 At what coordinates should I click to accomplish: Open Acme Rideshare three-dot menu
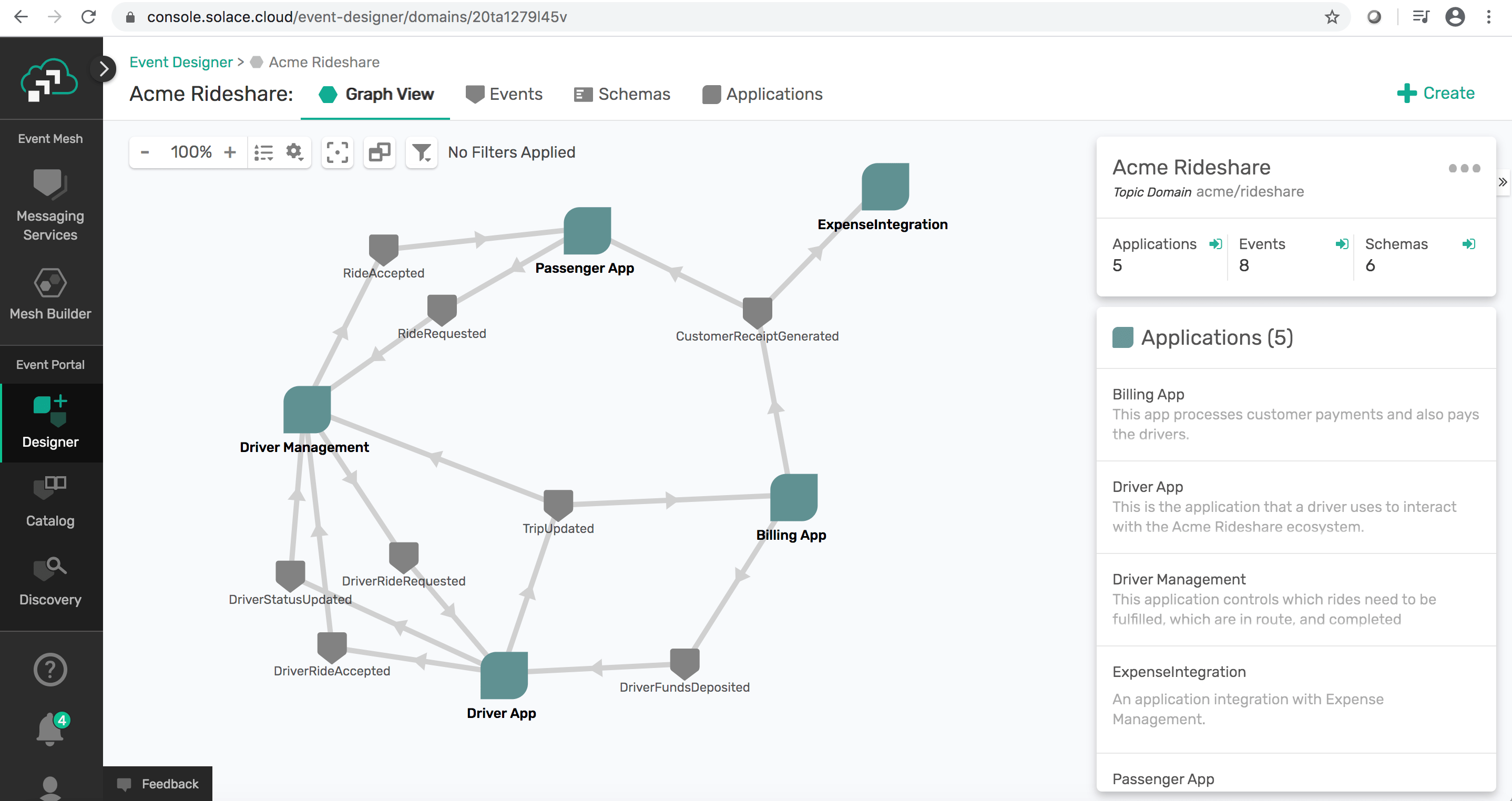coord(1464,168)
